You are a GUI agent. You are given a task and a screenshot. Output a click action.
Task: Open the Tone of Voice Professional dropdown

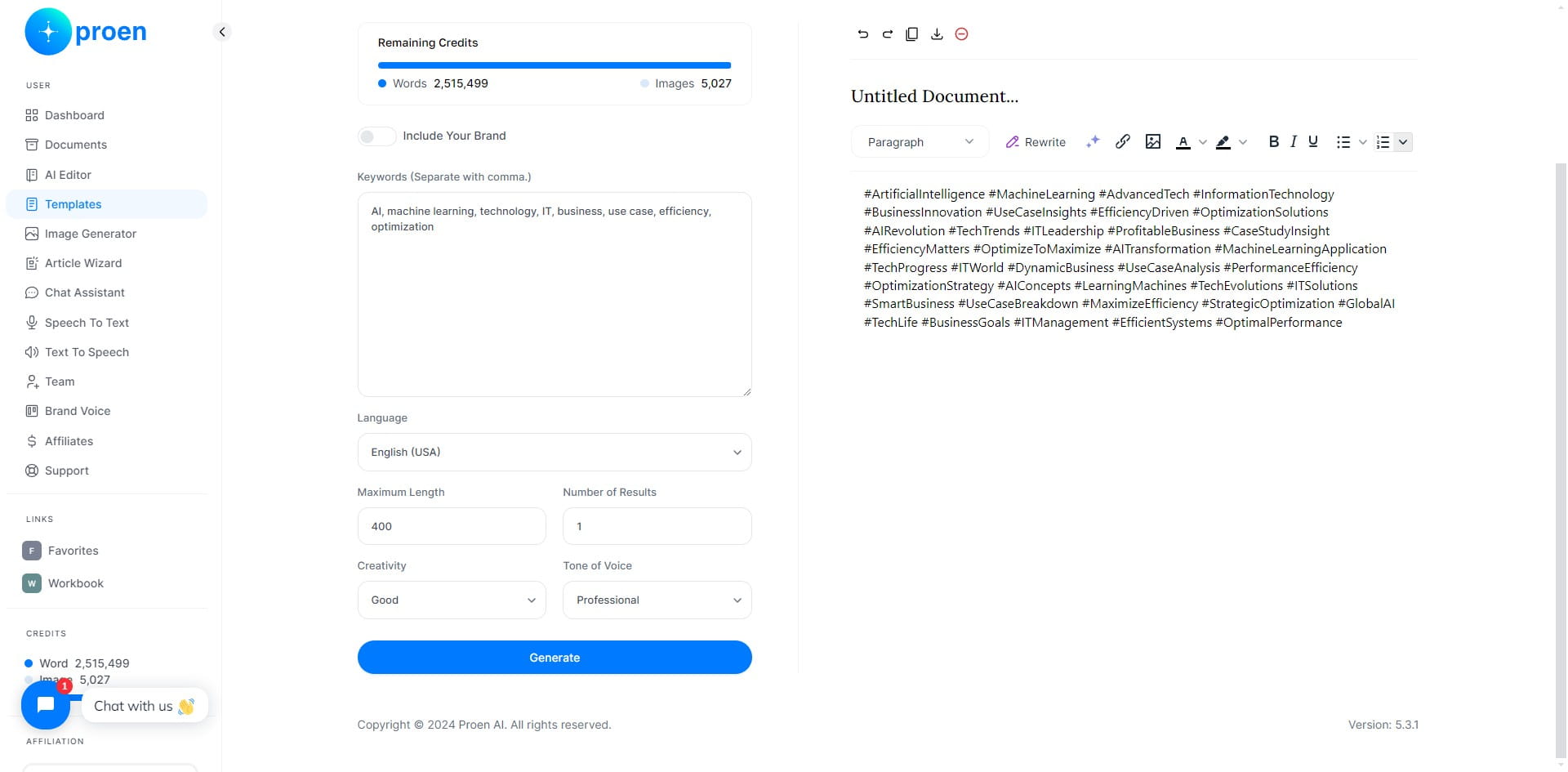[657, 600]
